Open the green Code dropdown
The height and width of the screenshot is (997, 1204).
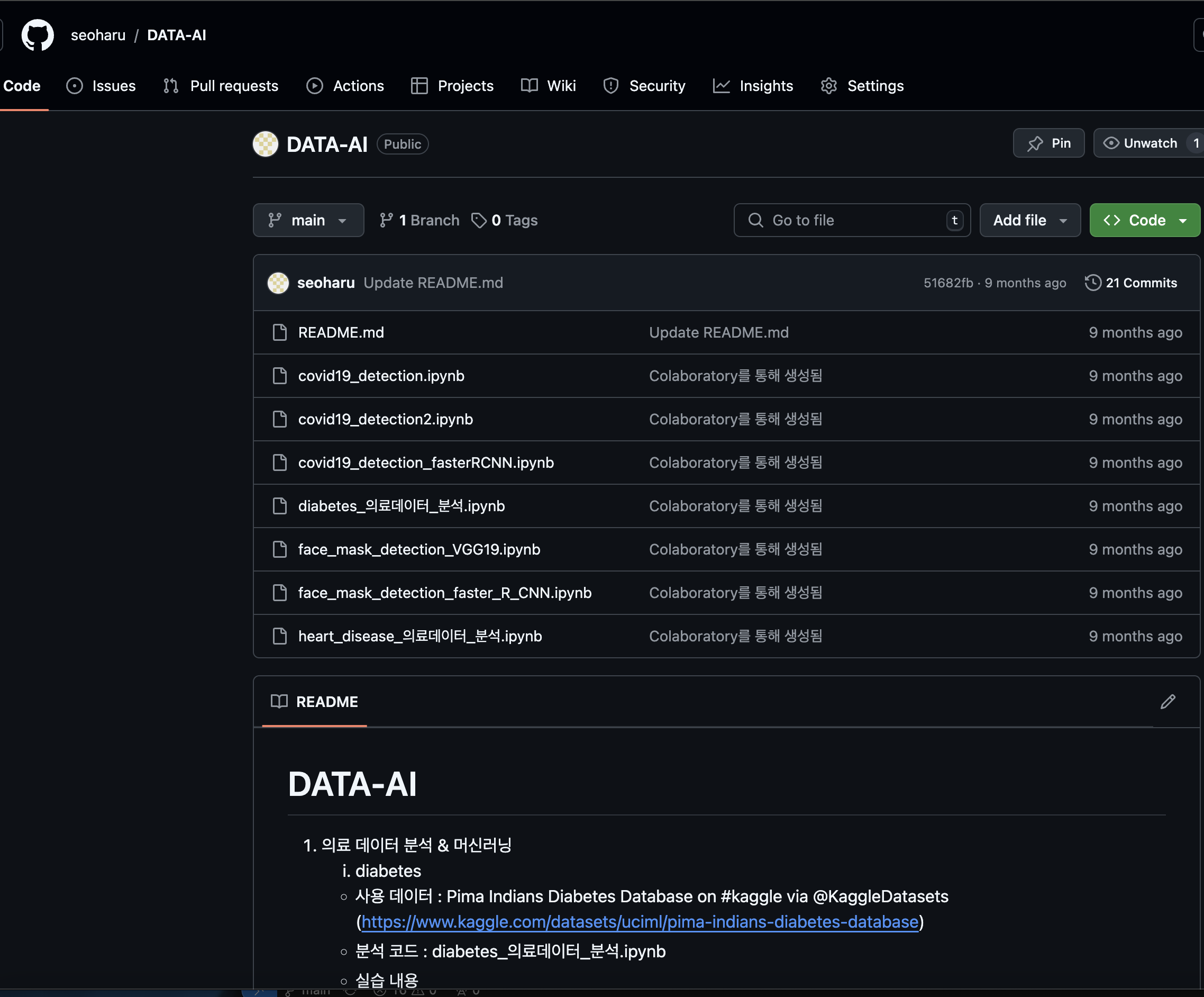point(1144,220)
